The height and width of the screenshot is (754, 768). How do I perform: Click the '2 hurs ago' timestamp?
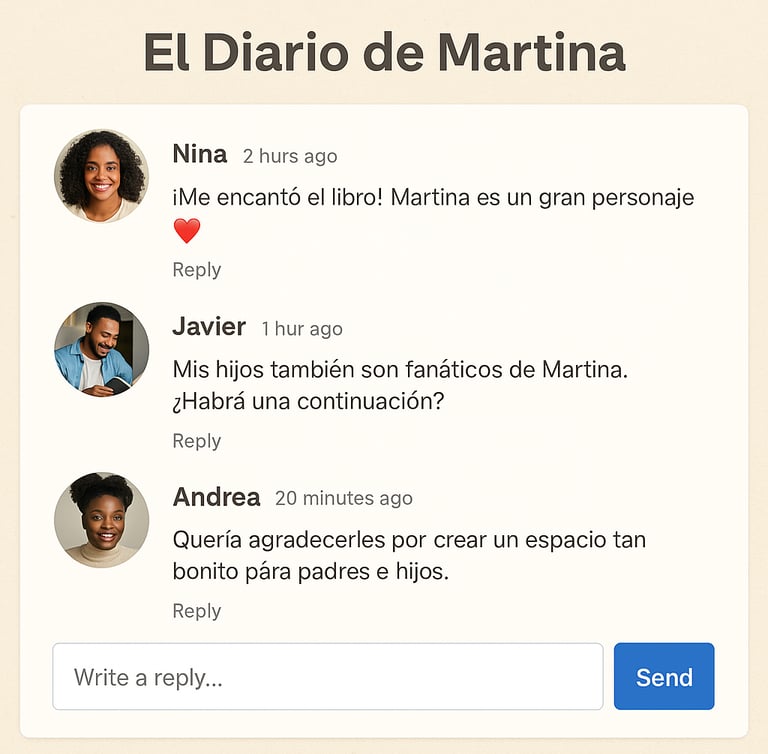pos(290,156)
